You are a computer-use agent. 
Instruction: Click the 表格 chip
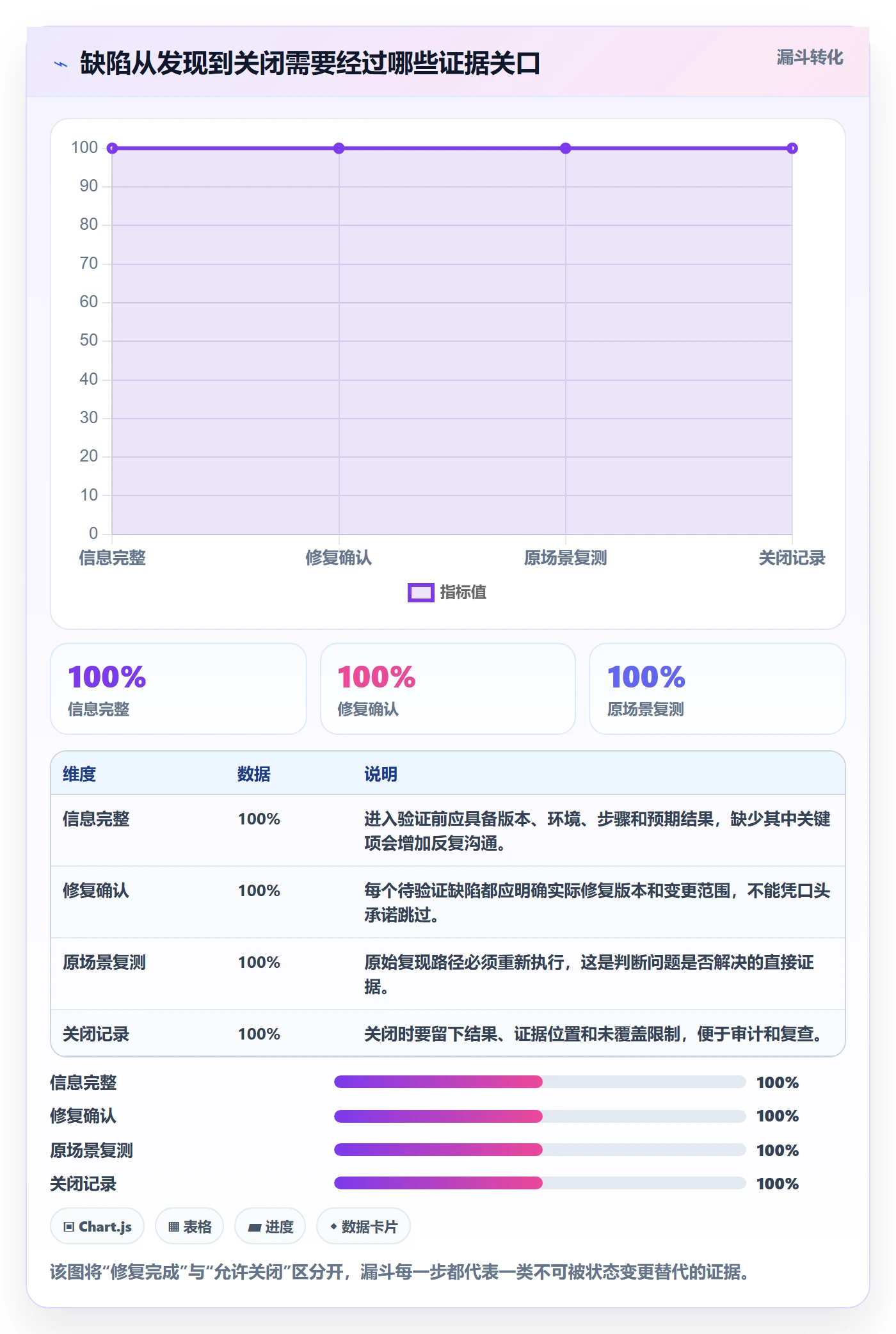pyautogui.click(x=189, y=1227)
